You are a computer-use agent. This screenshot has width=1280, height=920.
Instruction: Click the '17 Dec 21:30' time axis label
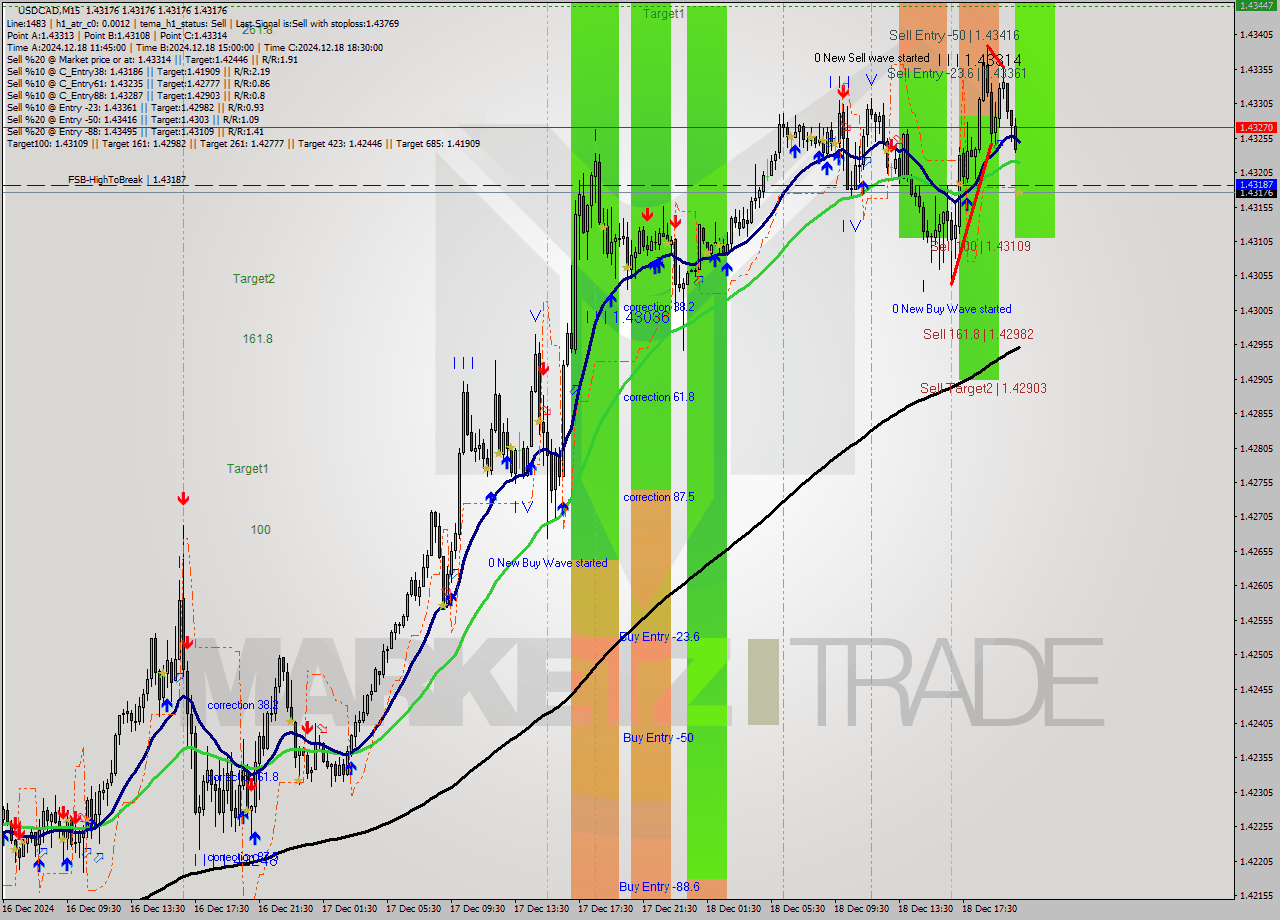(669, 909)
